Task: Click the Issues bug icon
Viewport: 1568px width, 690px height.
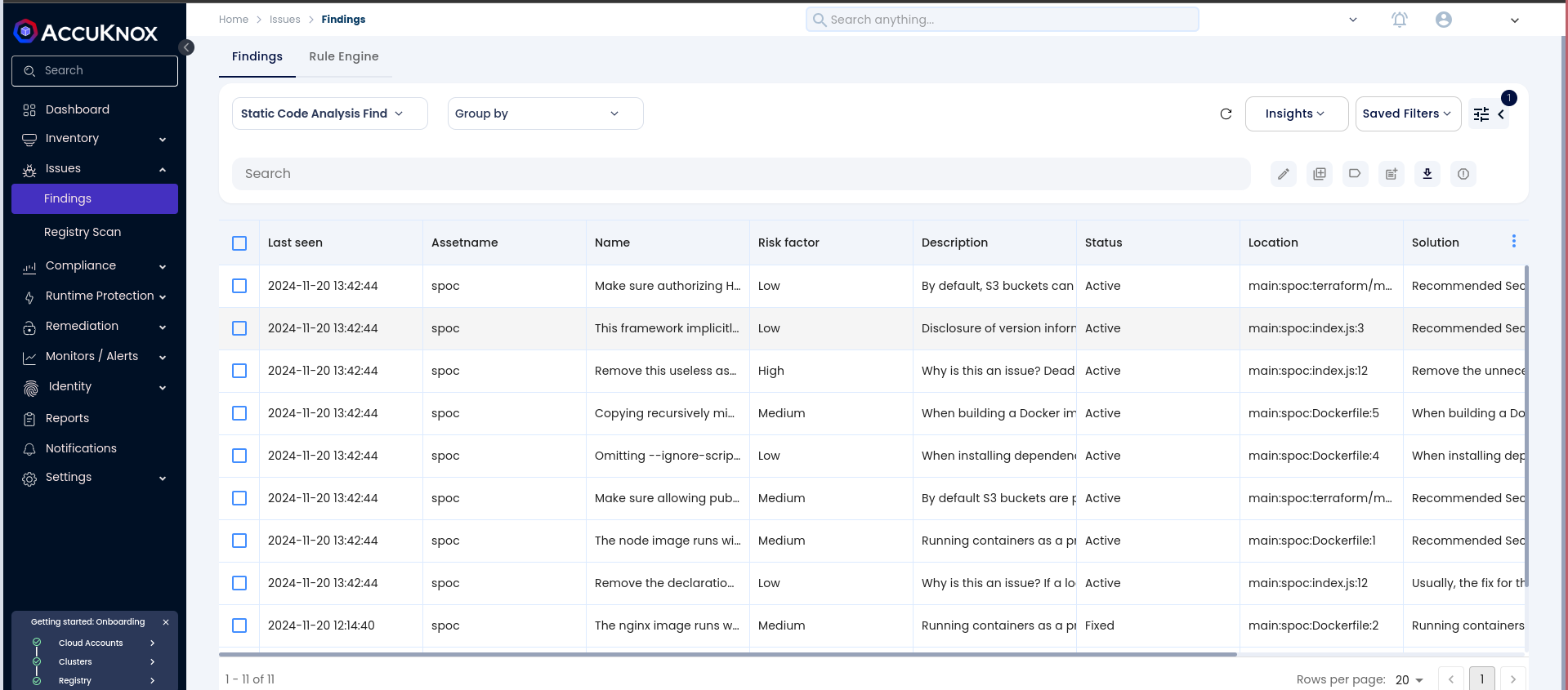Action: [x=29, y=170]
